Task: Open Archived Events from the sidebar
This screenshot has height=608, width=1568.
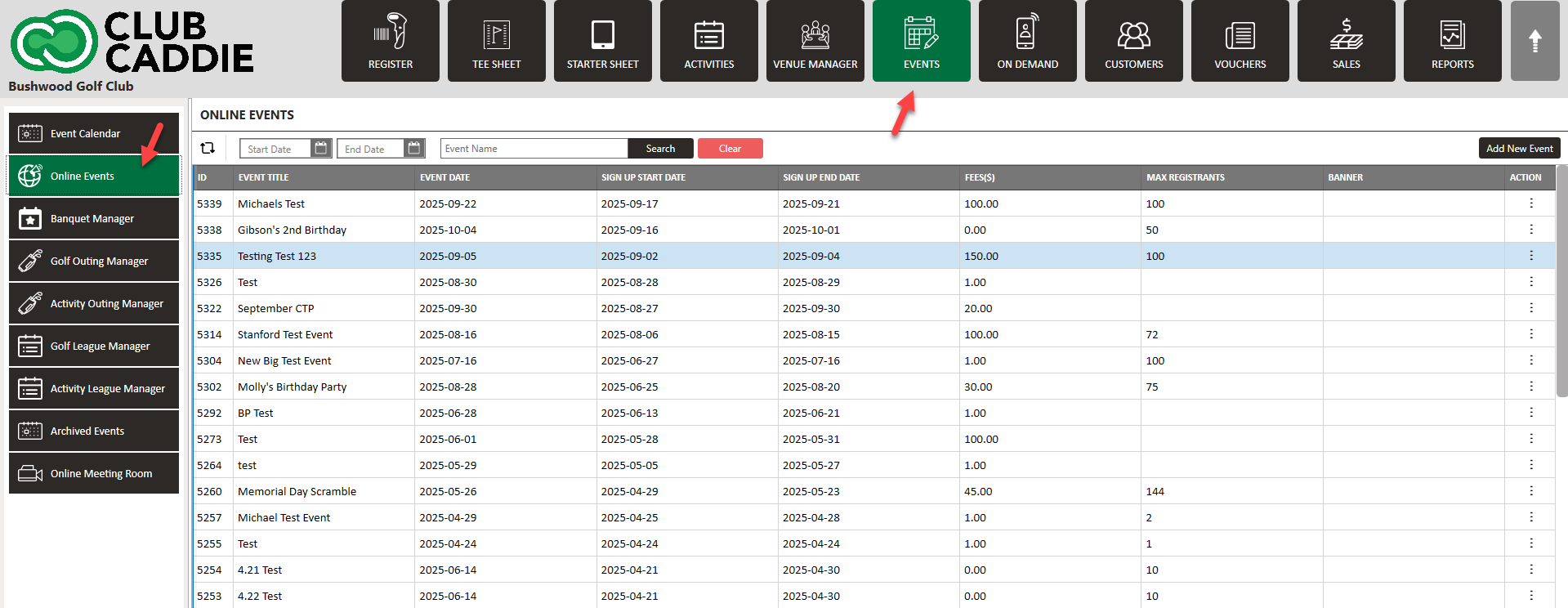Action: (94, 431)
